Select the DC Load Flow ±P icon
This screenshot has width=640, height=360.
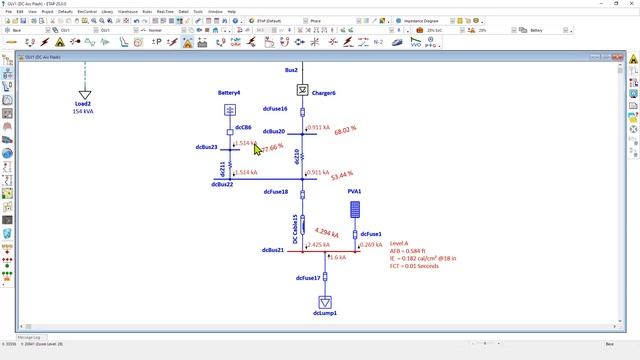click(x=157, y=42)
